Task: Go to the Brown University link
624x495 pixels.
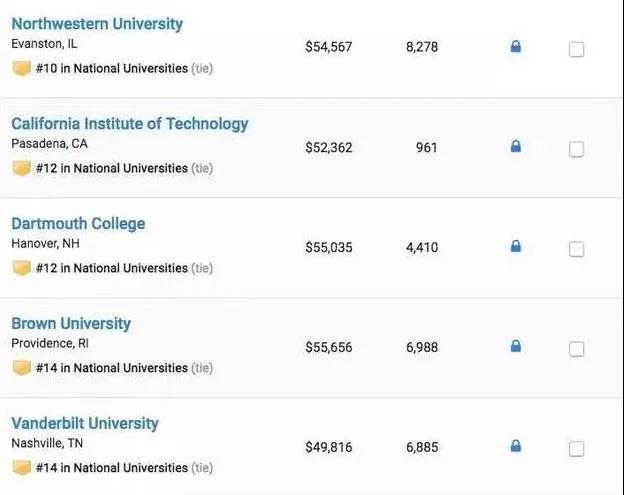Action: [71, 324]
